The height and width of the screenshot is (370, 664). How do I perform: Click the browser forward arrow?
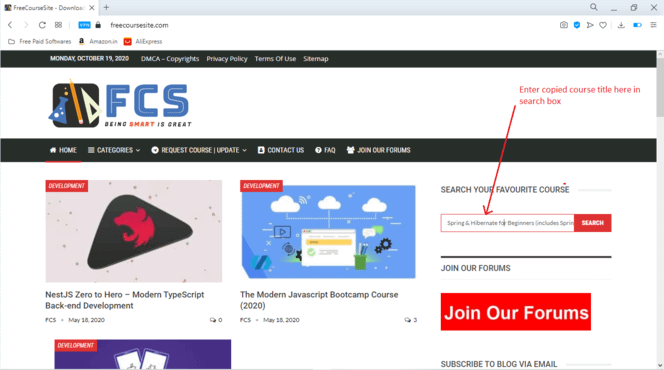[x=26, y=25]
